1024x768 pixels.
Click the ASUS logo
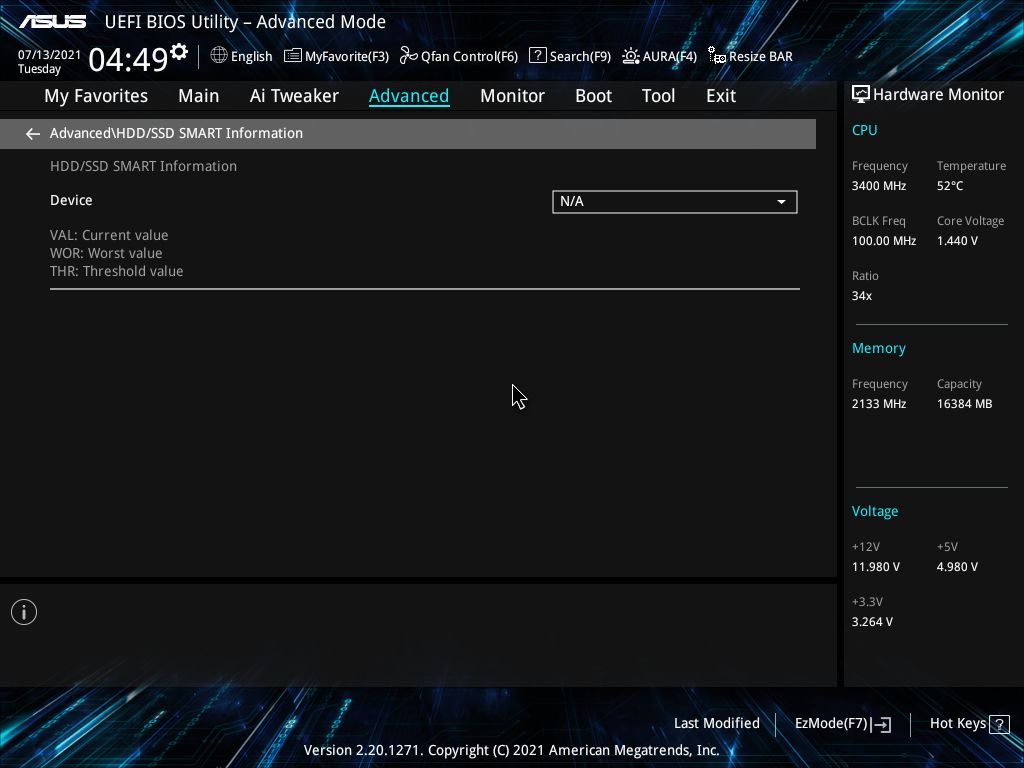(x=53, y=22)
